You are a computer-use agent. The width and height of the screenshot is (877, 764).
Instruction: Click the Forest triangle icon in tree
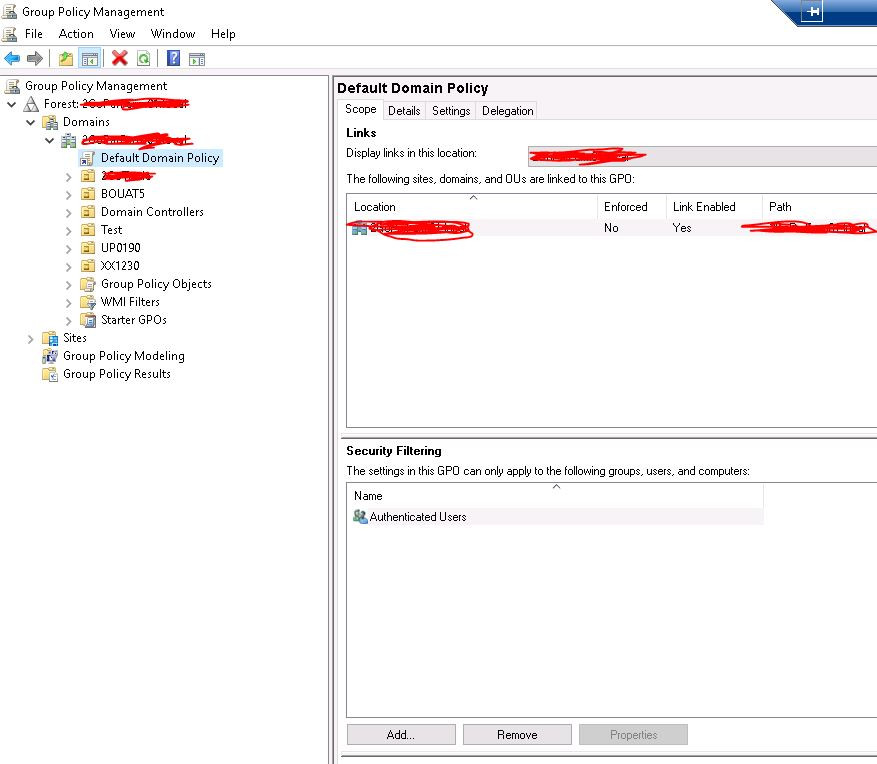coord(31,104)
